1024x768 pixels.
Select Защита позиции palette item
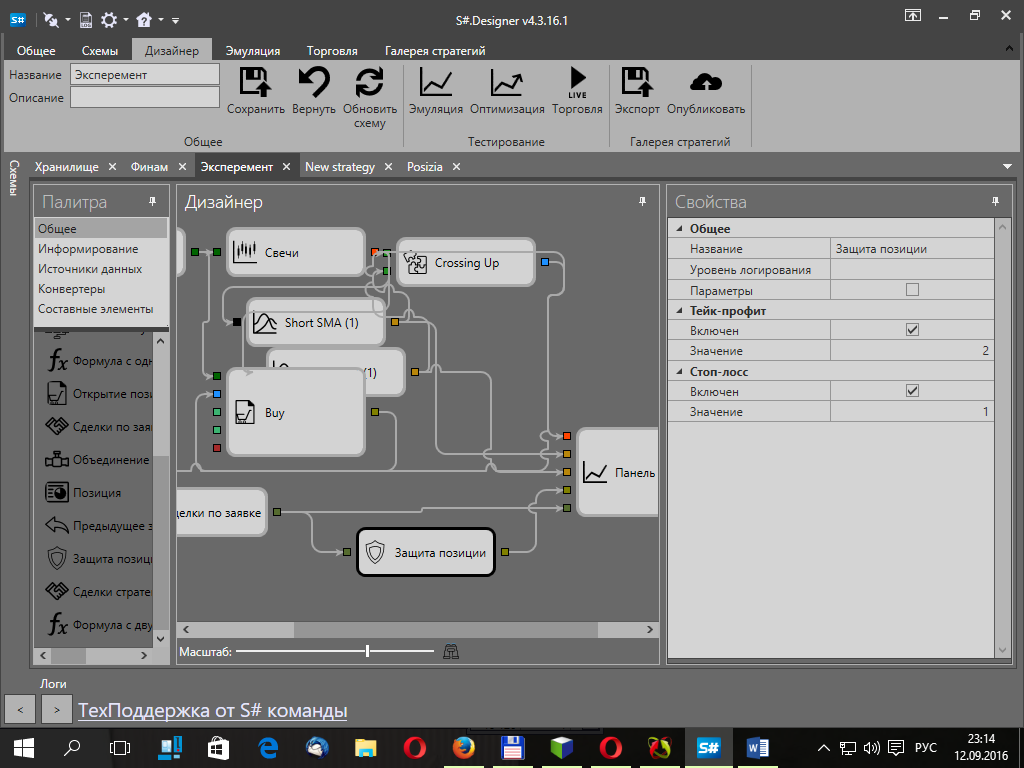(98, 559)
